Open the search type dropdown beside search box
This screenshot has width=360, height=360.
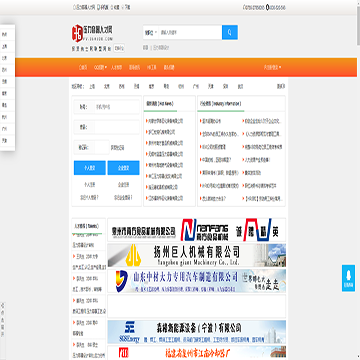[151, 33]
